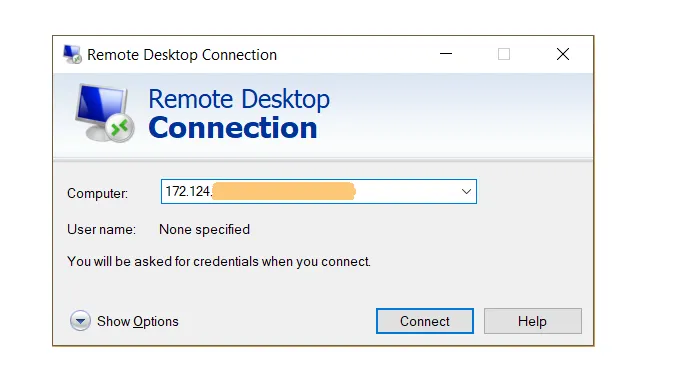Click the Connect button
This screenshot has height=391, width=678.
tap(425, 321)
